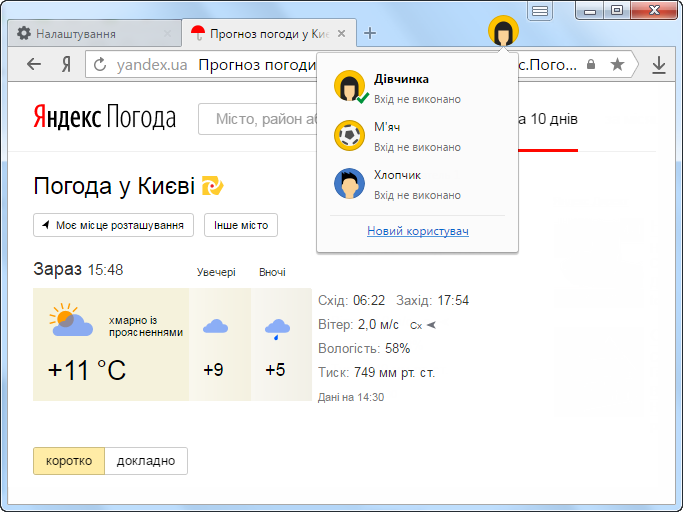Select the коротко view toggle
The height and width of the screenshot is (512, 683).
[x=69, y=461]
